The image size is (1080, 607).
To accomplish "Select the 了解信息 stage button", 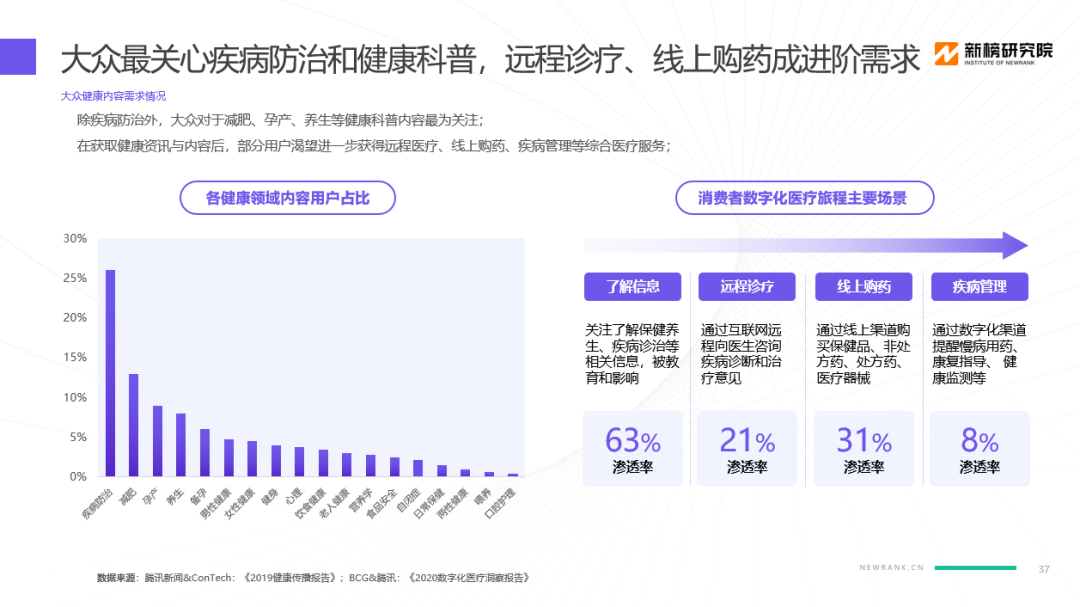I will [632, 287].
